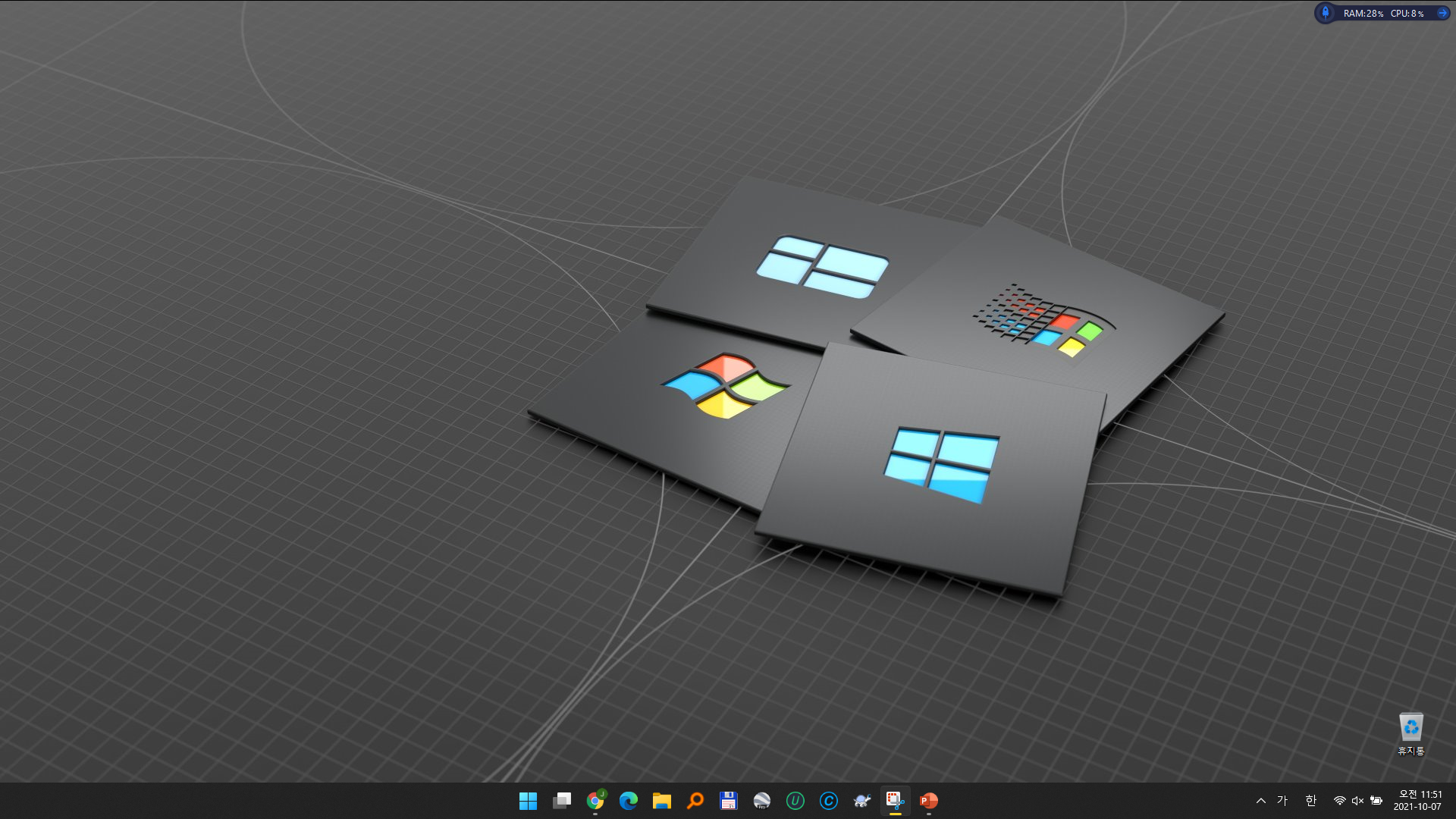Click the battery icon in the tray
Screen dimensions: 1456x819
1376,801
